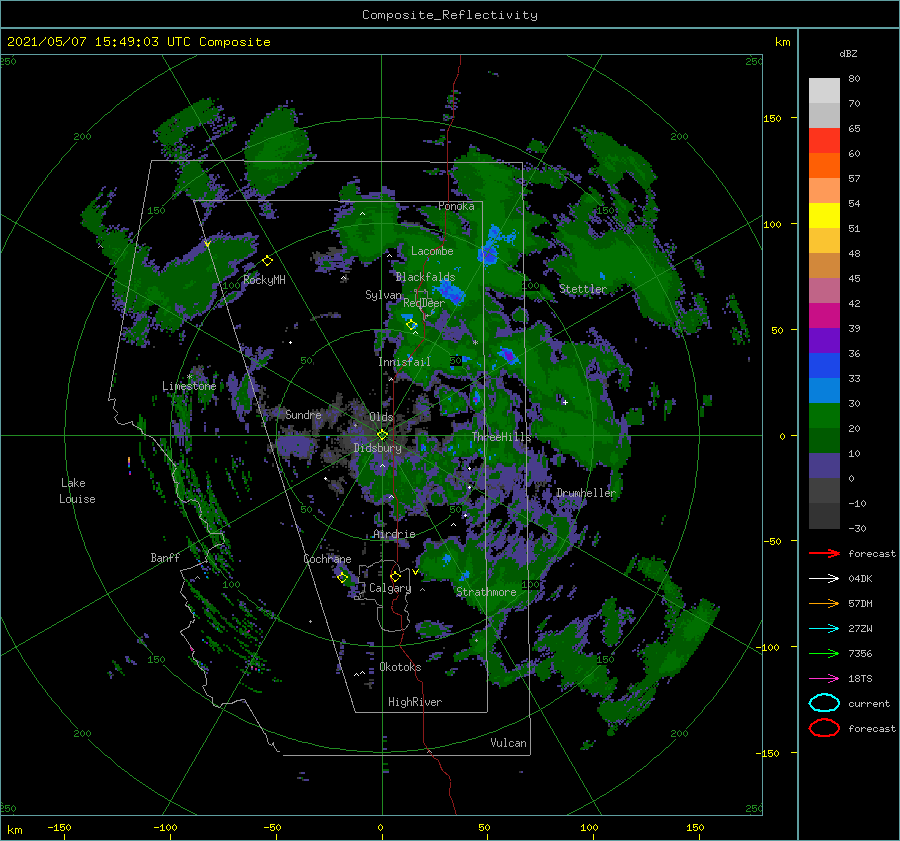The height and width of the screenshot is (841, 900).
Task: Click the red forecast arrow in legend
Action: pos(824,553)
